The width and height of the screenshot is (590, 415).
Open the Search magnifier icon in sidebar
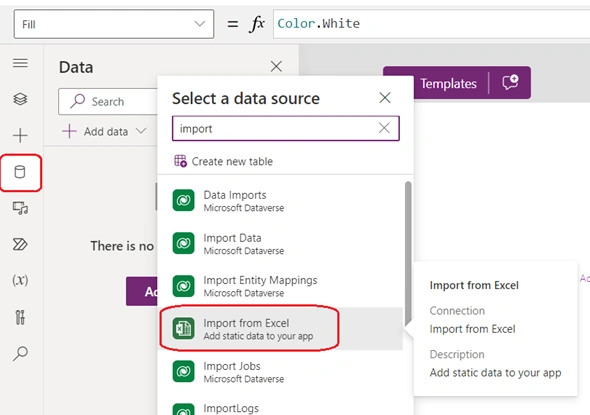coord(20,353)
